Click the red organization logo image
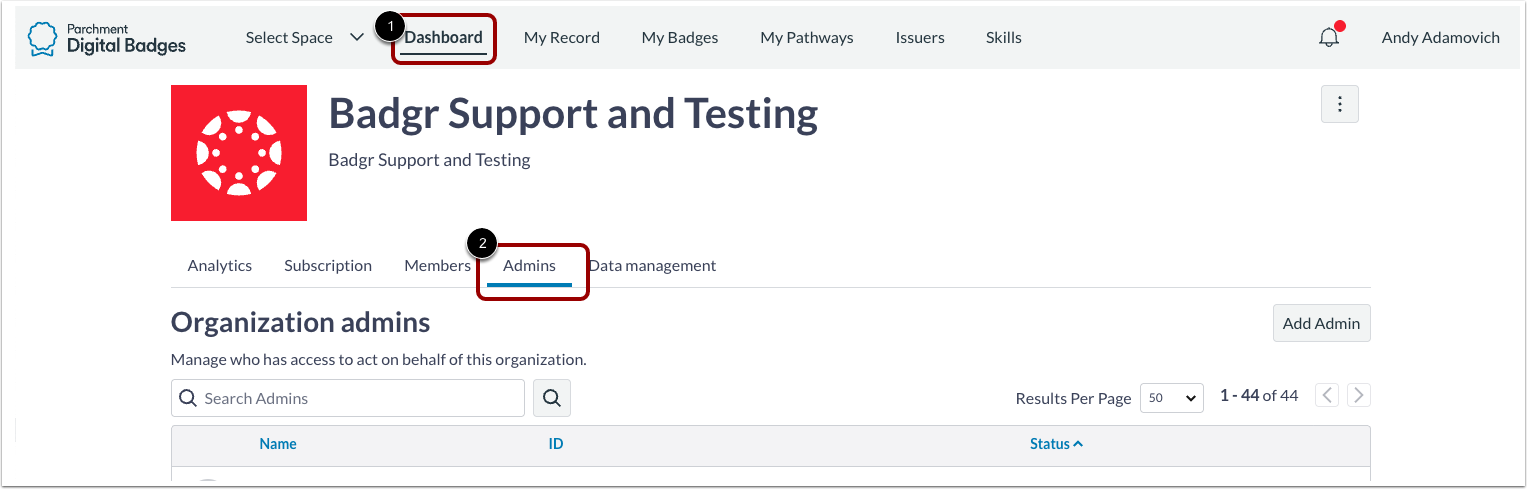Image resolution: width=1527 pixels, height=489 pixels. pyautogui.click(x=239, y=153)
